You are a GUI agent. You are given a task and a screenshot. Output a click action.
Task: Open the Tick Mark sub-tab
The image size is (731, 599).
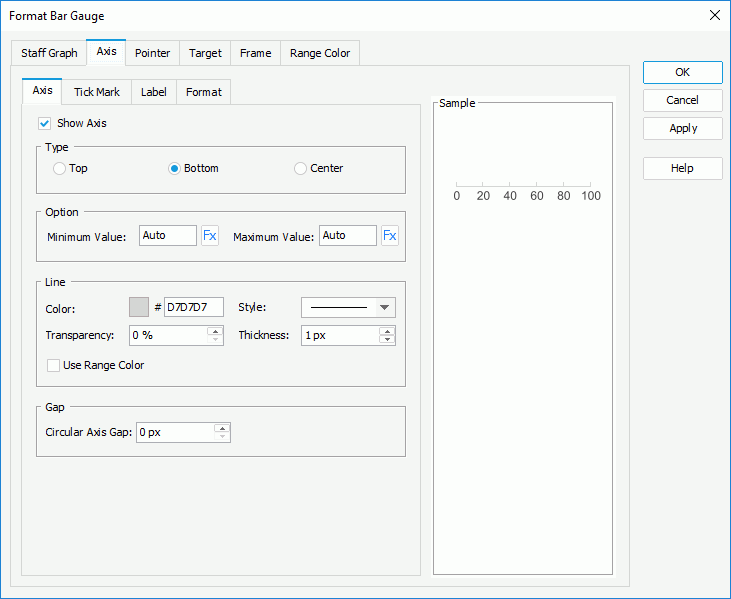pos(97,92)
